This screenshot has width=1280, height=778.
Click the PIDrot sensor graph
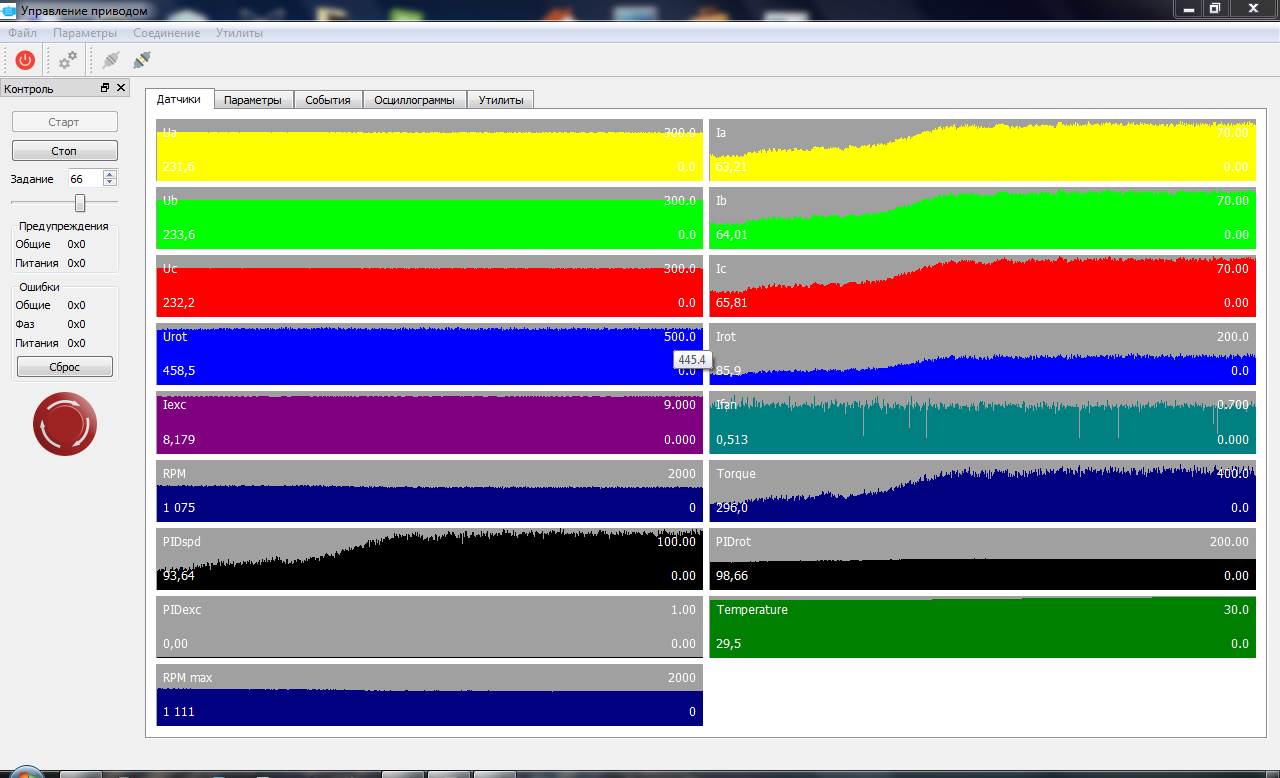982,558
